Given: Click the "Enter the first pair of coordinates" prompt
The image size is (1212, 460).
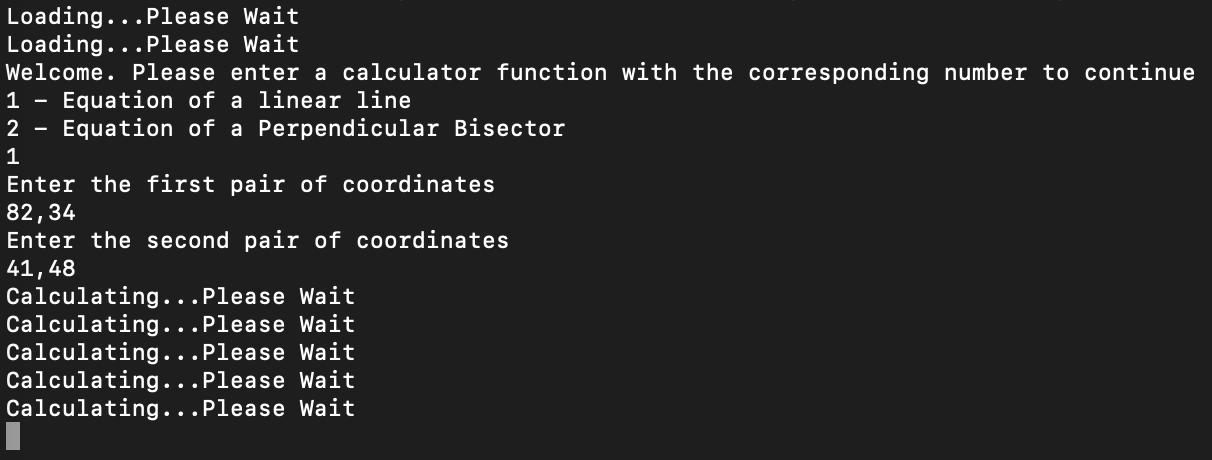Looking at the screenshot, I should pos(250,184).
